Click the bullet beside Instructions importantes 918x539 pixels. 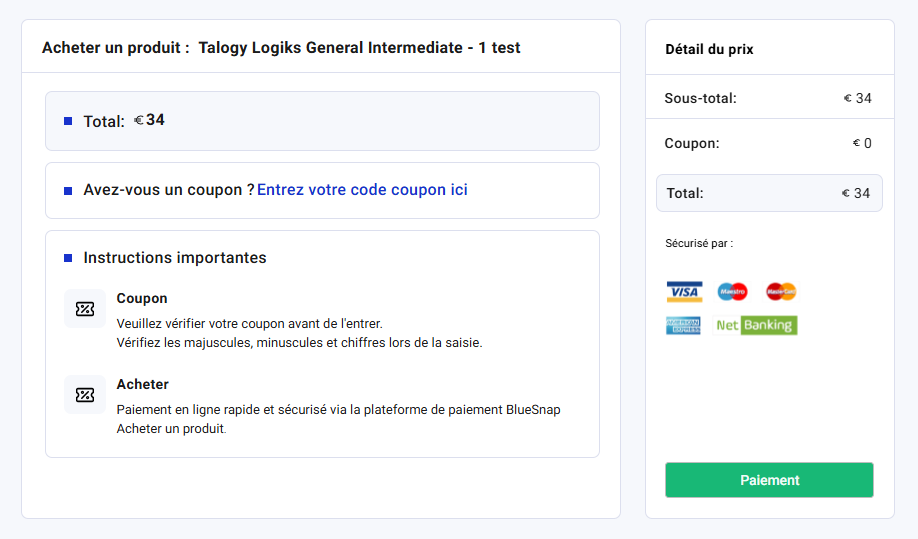click(x=68, y=258)
